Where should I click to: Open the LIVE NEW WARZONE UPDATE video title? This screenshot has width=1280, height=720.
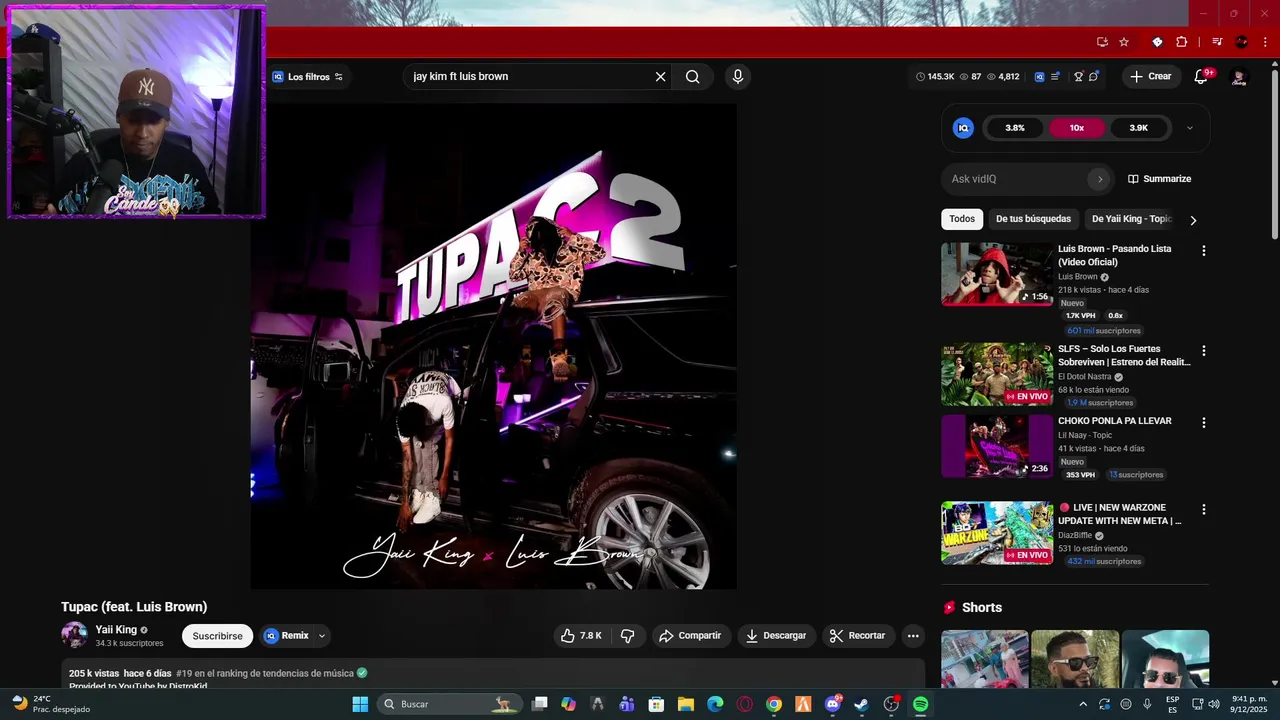[x=1121, y=514]
